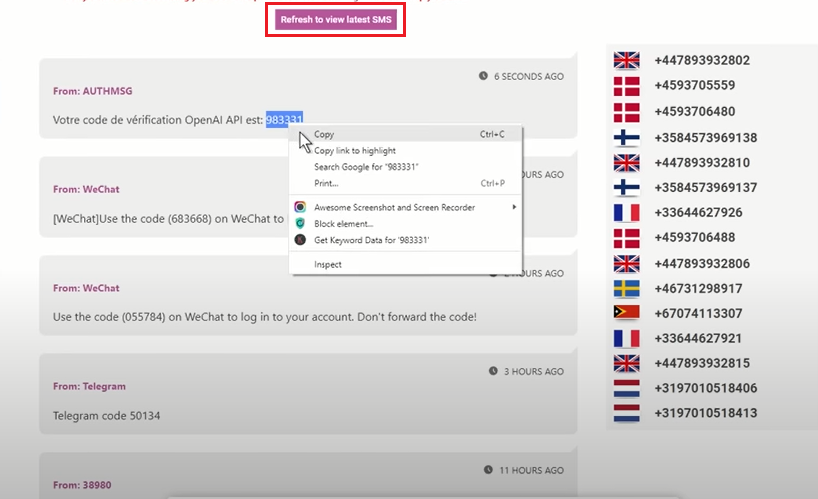Click the clock icon beside 6 SECONDS AGO
The image size is (818, 499).
[x=484, y=76]
